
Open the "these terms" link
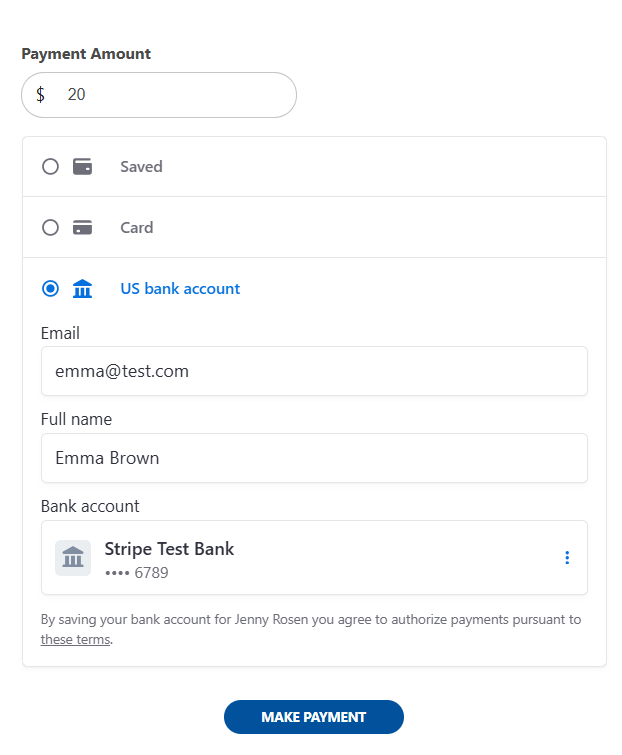tap(75, 640)
